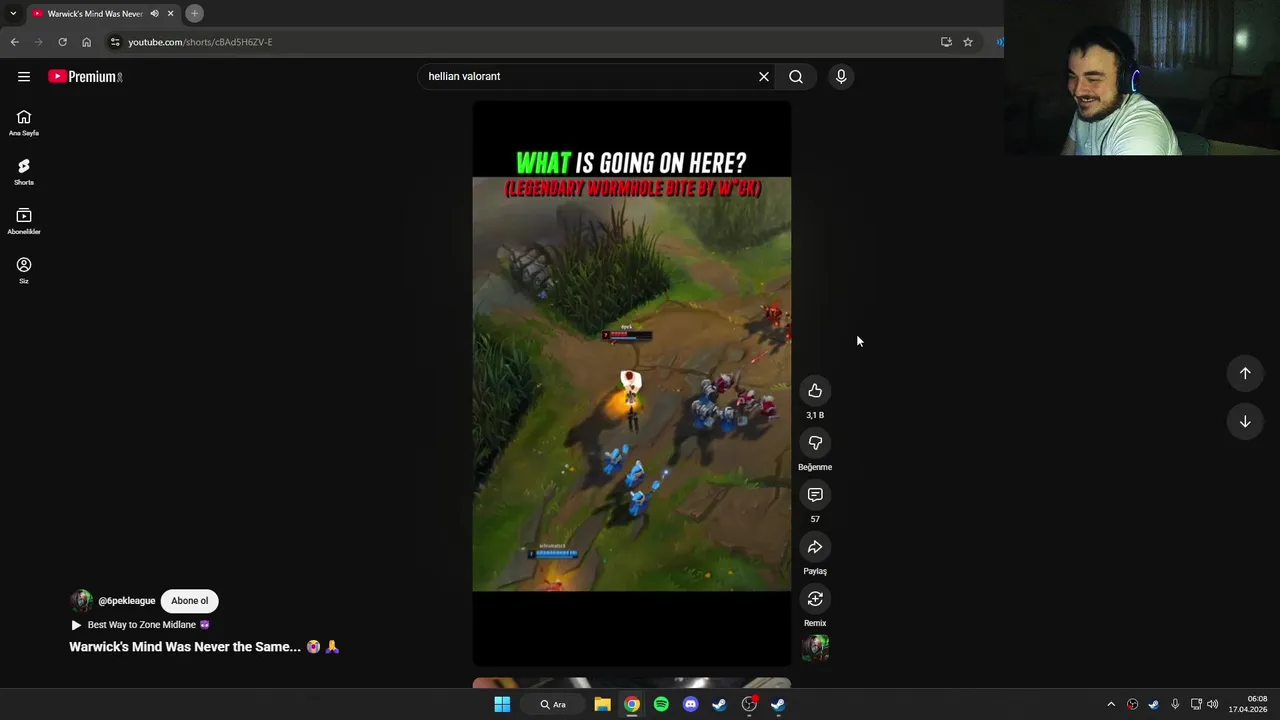The height and width of the screenshot is (720, 1280).
Task: Clear the search box with the X
Action: [764, 76]
